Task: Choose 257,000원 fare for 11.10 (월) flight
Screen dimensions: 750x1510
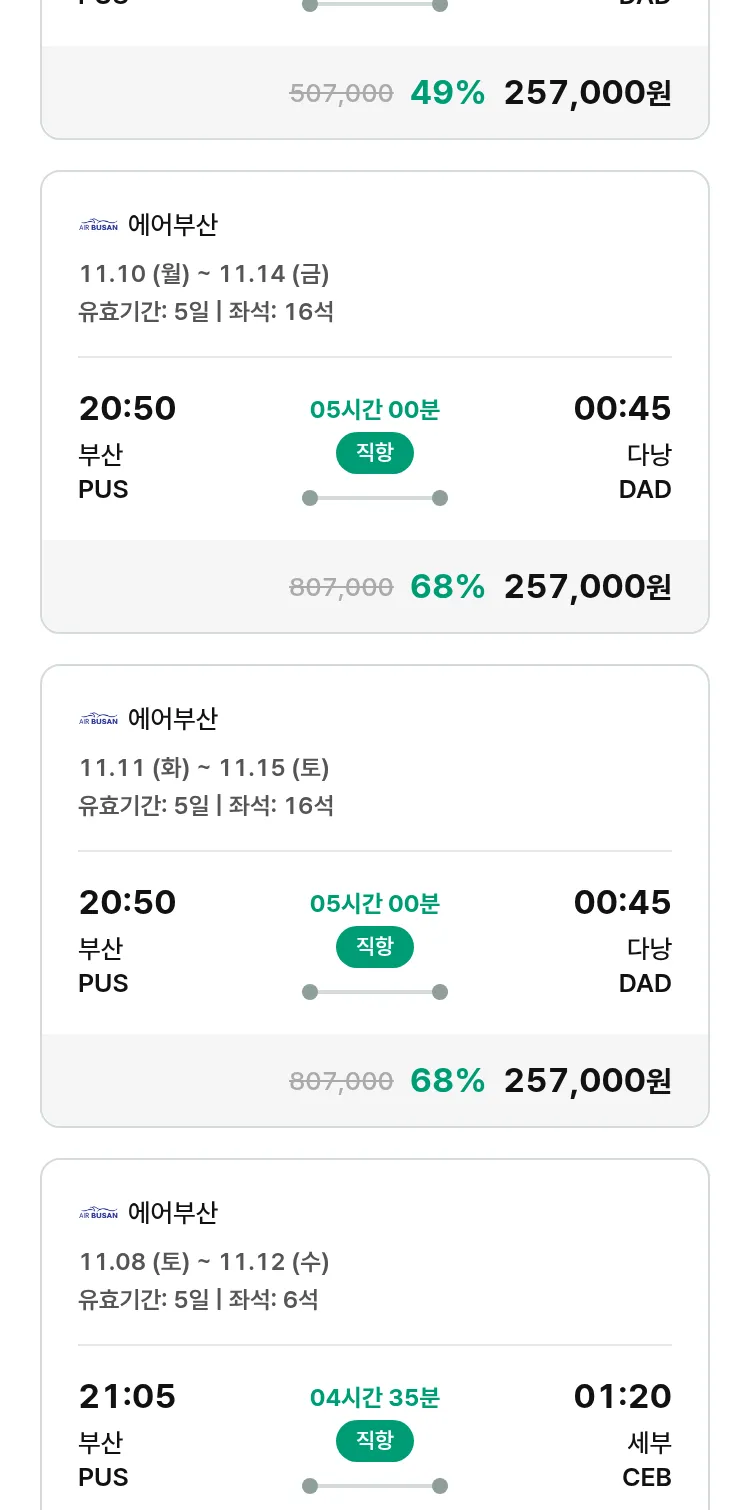Action: tap(587, 587)
